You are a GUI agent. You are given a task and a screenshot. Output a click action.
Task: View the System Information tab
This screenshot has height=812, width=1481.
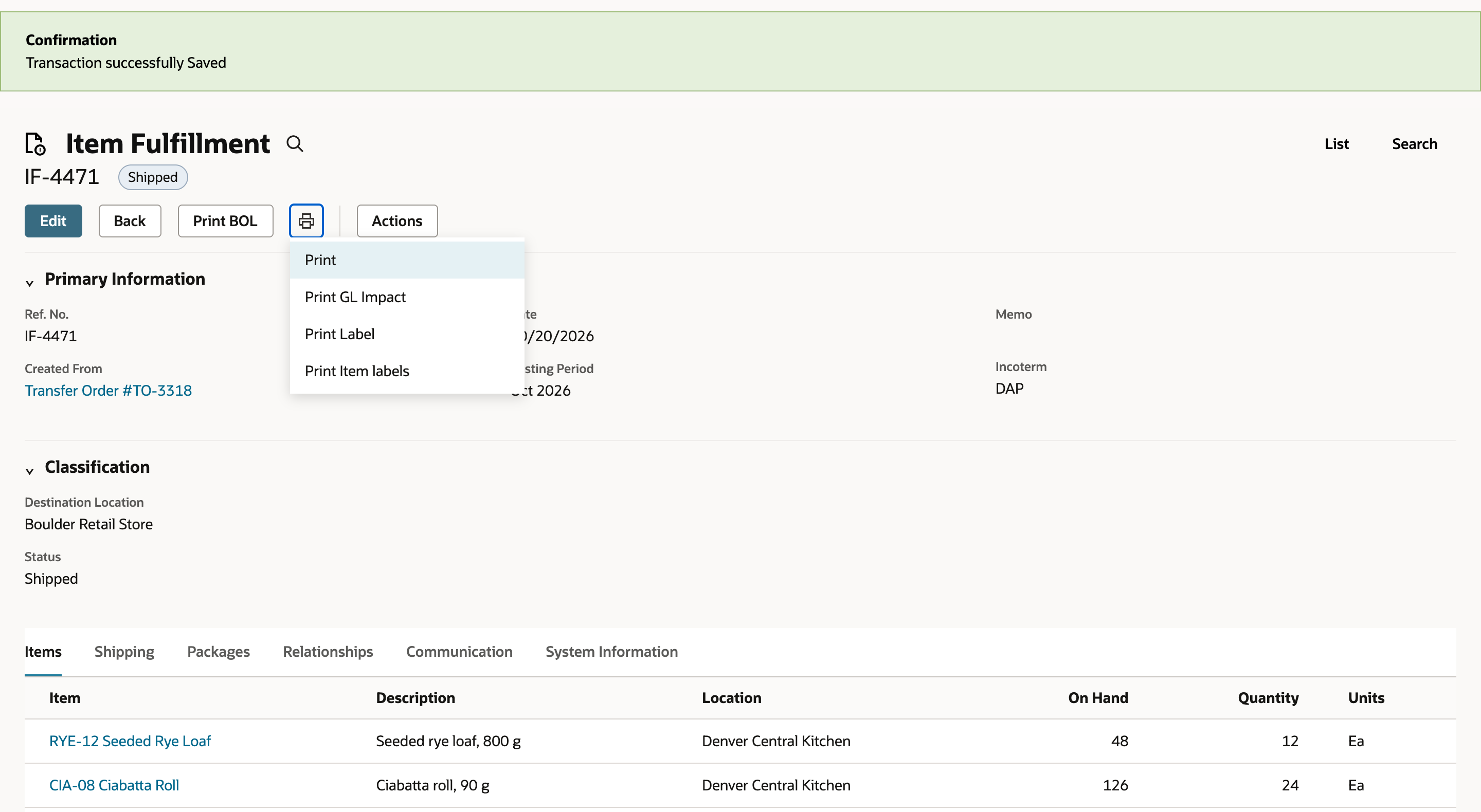611,652
